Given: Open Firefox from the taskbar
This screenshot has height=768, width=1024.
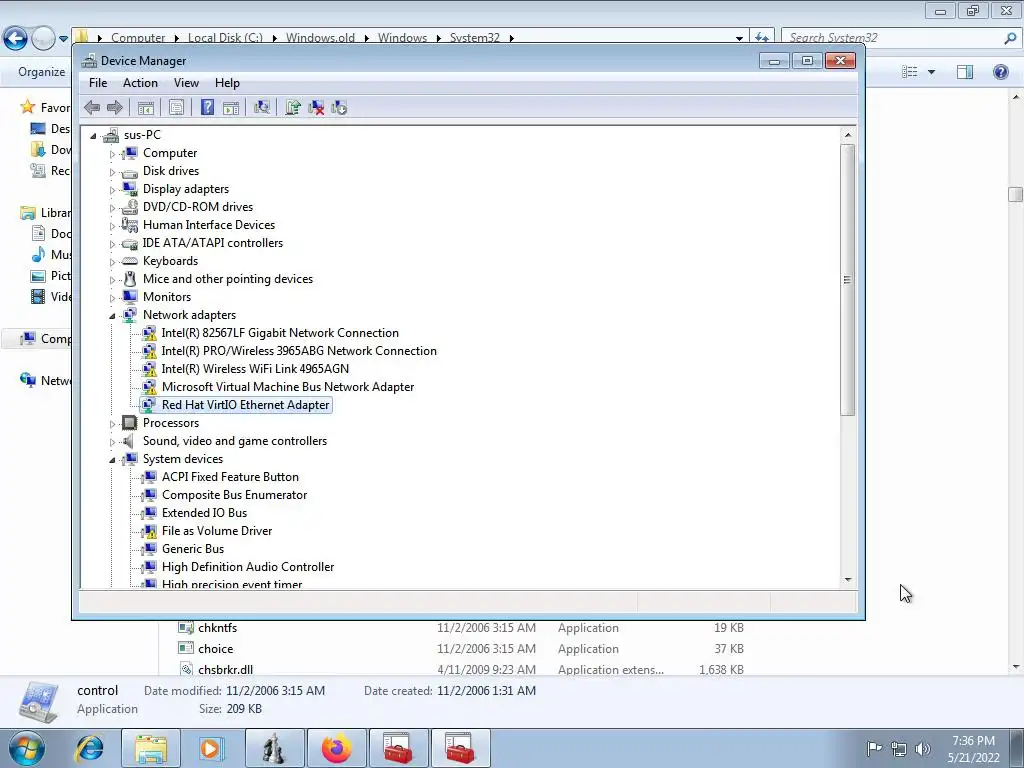Looking at the screenshot, I should (337, 748).
